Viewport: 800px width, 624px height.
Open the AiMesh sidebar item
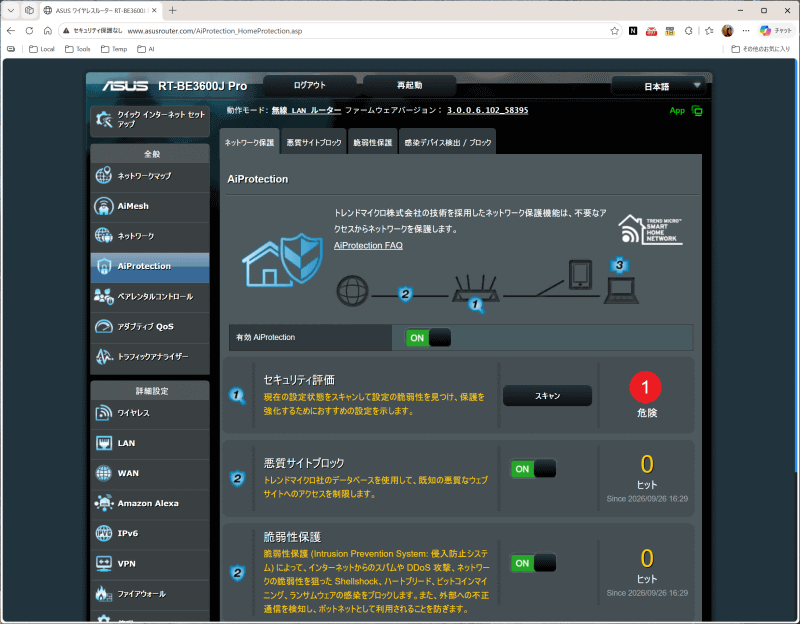[150, 206]
